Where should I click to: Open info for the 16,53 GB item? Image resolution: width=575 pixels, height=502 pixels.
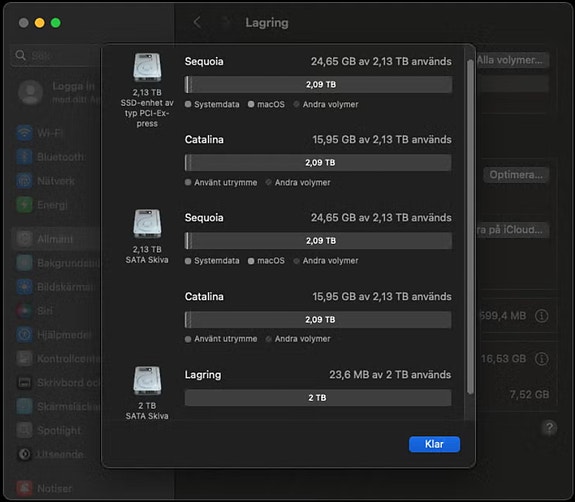[x=542, y=359]
